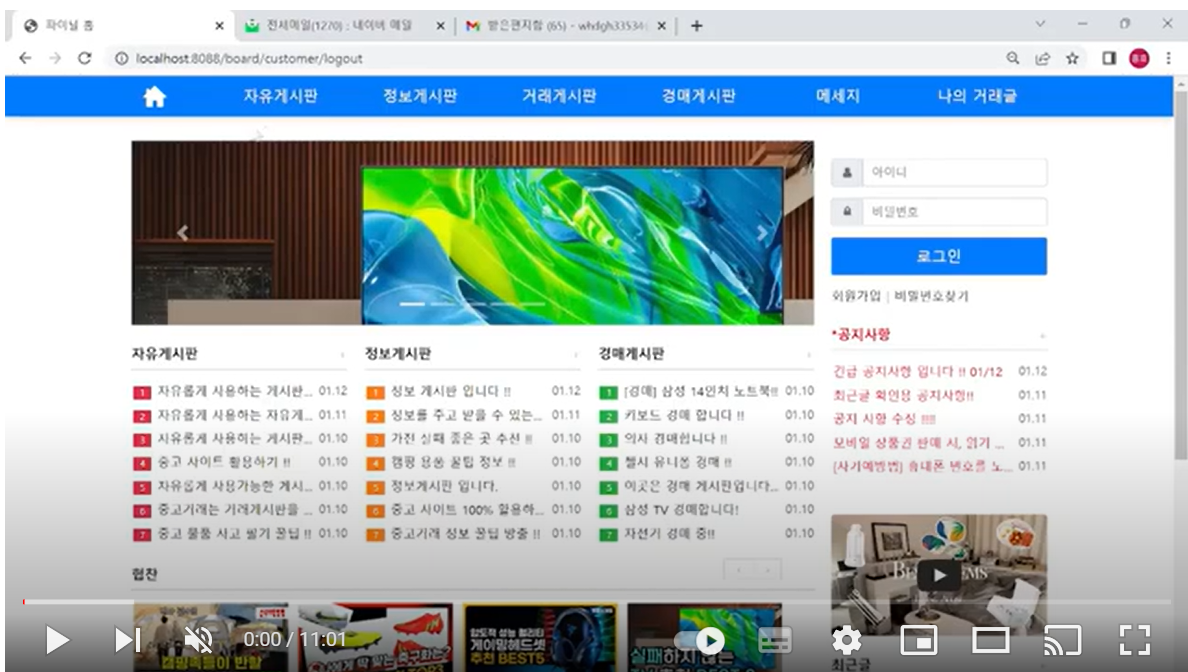This screenshot has width=1188, height=672.
Task: Click the zoom magnifier icon in address bar
Action: pyautogui.click(x=1012, y=58)
